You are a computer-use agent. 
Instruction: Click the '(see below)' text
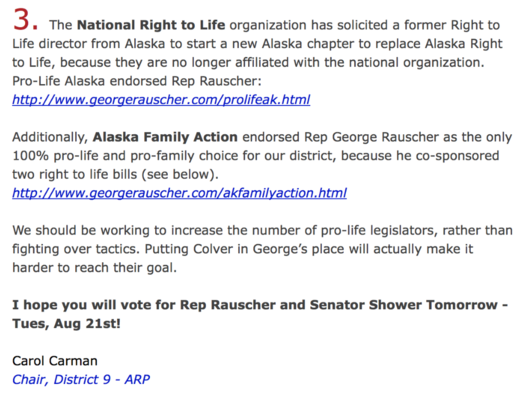180,174
